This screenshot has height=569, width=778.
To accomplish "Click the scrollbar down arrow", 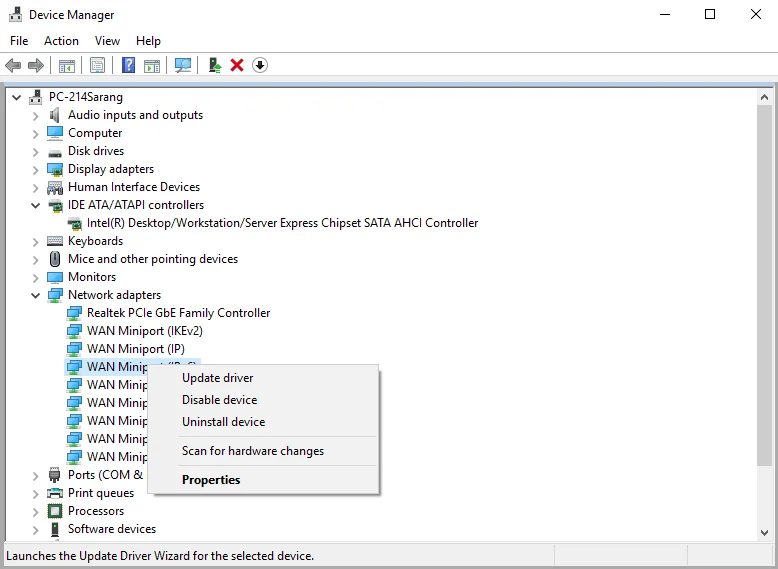I will point(764,533).
